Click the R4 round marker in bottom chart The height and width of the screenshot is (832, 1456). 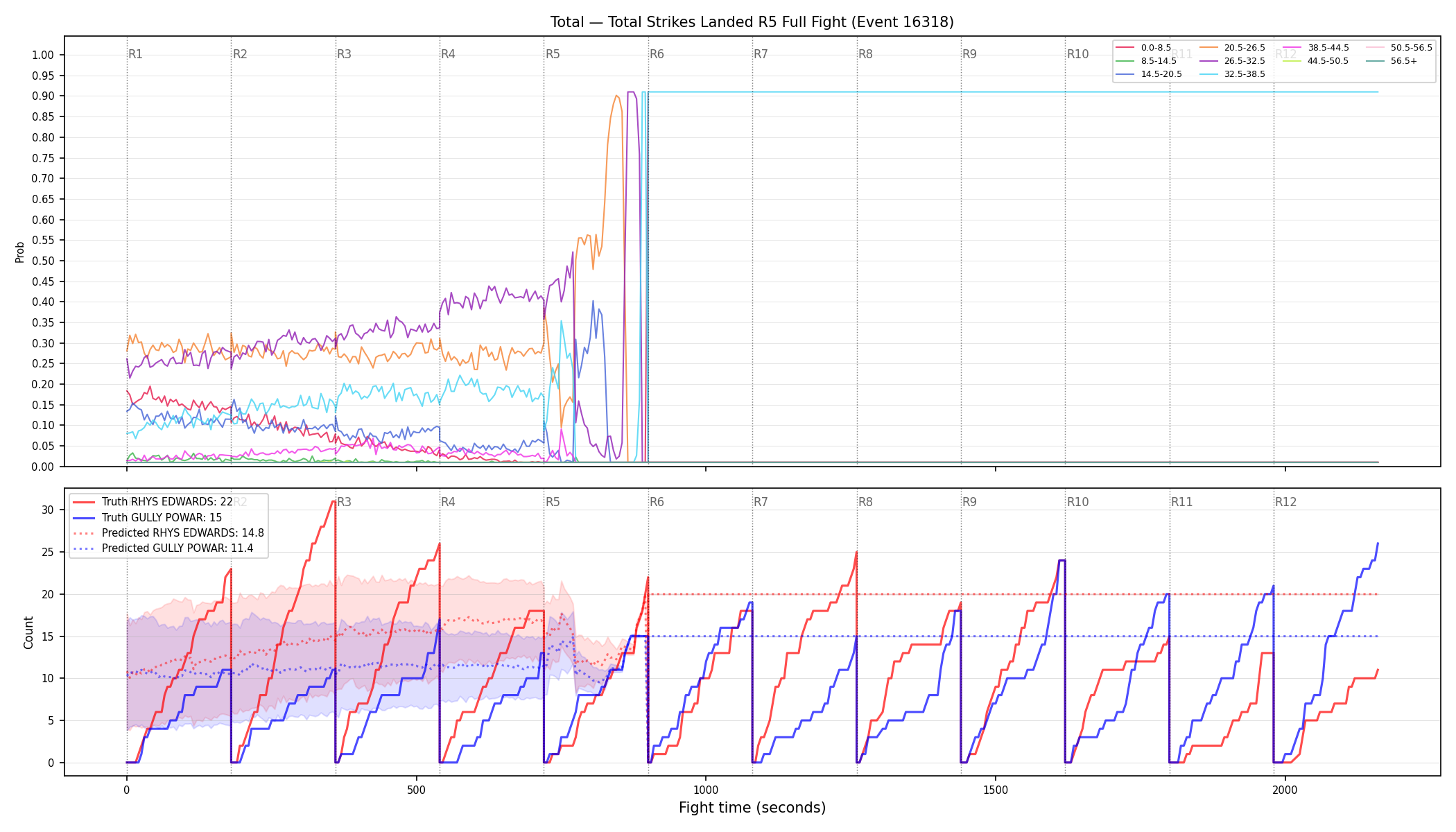click(x=448, y=502)
